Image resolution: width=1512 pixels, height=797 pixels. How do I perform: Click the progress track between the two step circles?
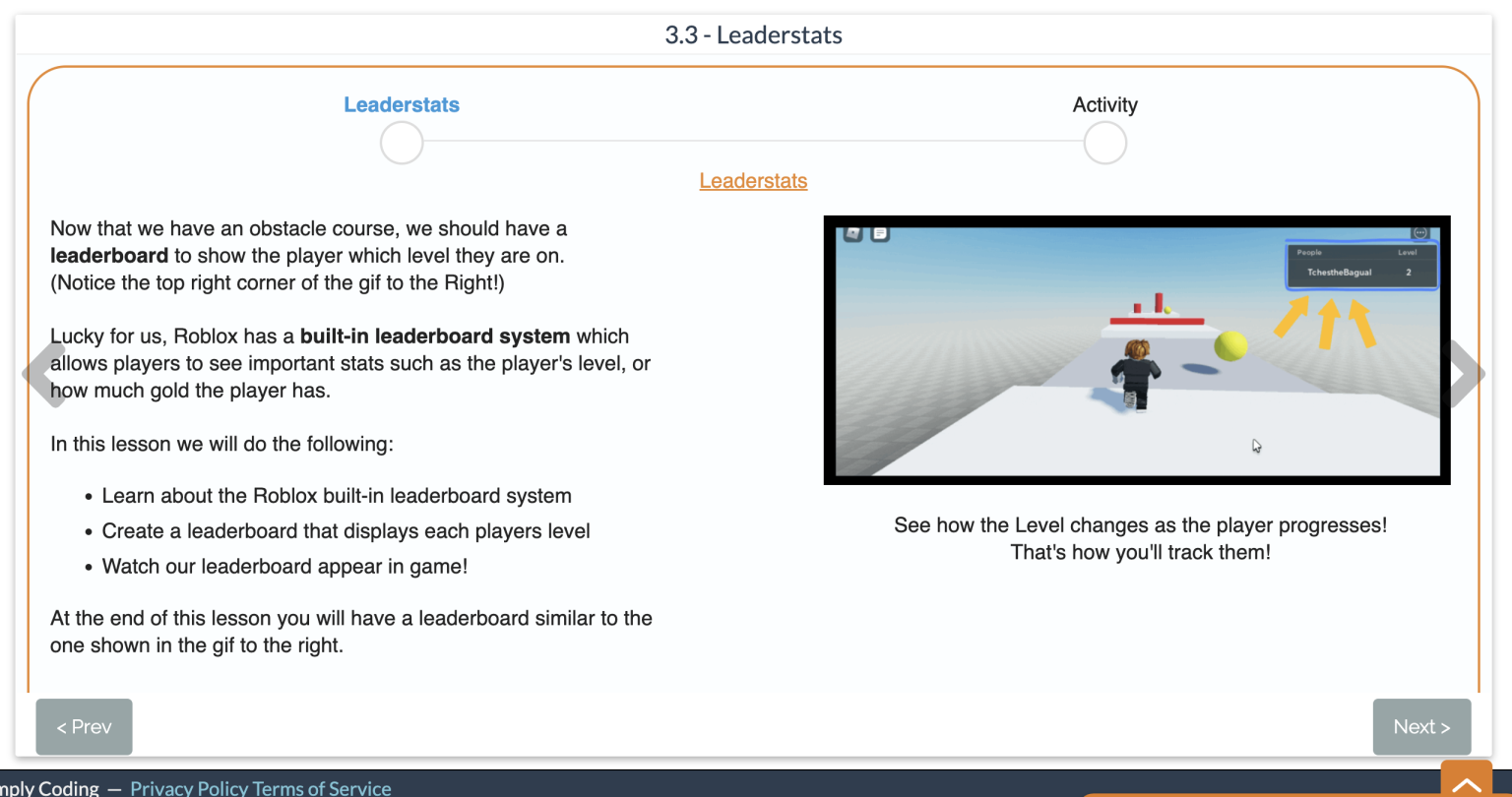pyautogui.click(x=753, y=142)
